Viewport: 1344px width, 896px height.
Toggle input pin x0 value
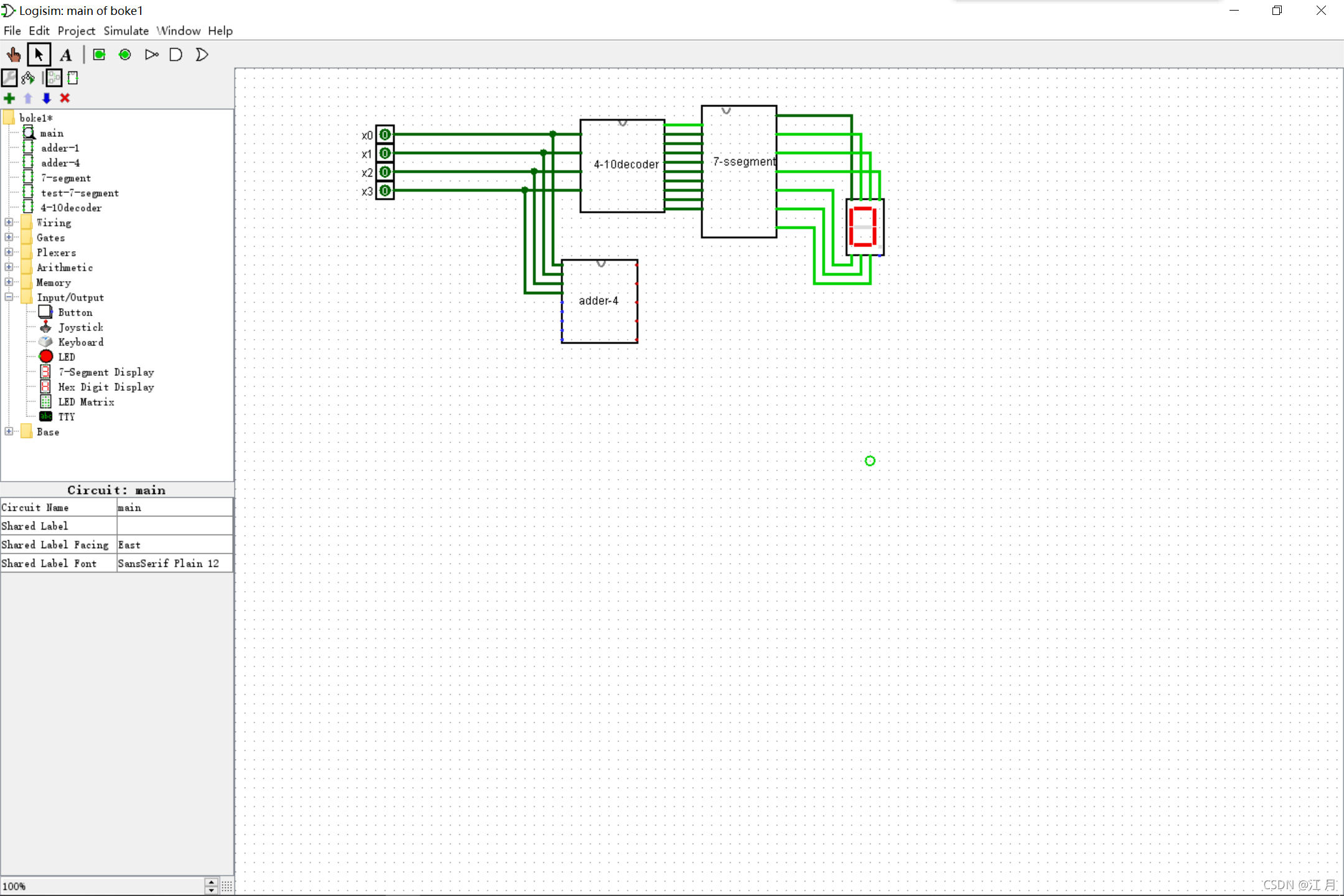point(385,134)
